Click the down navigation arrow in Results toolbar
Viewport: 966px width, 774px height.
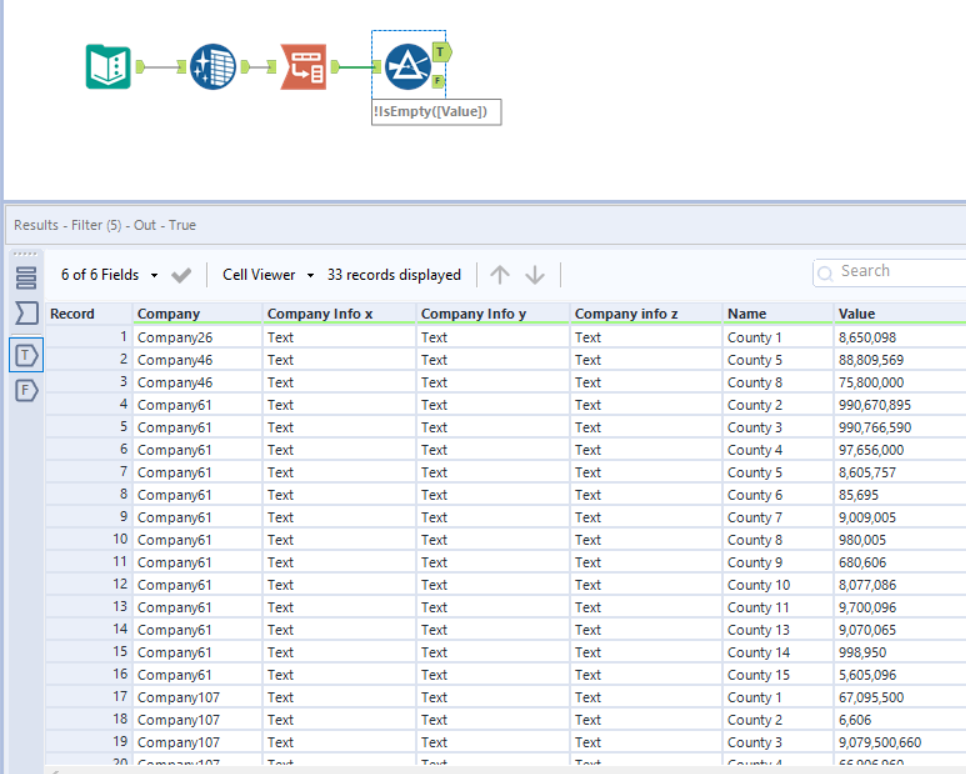coord(536,274)
